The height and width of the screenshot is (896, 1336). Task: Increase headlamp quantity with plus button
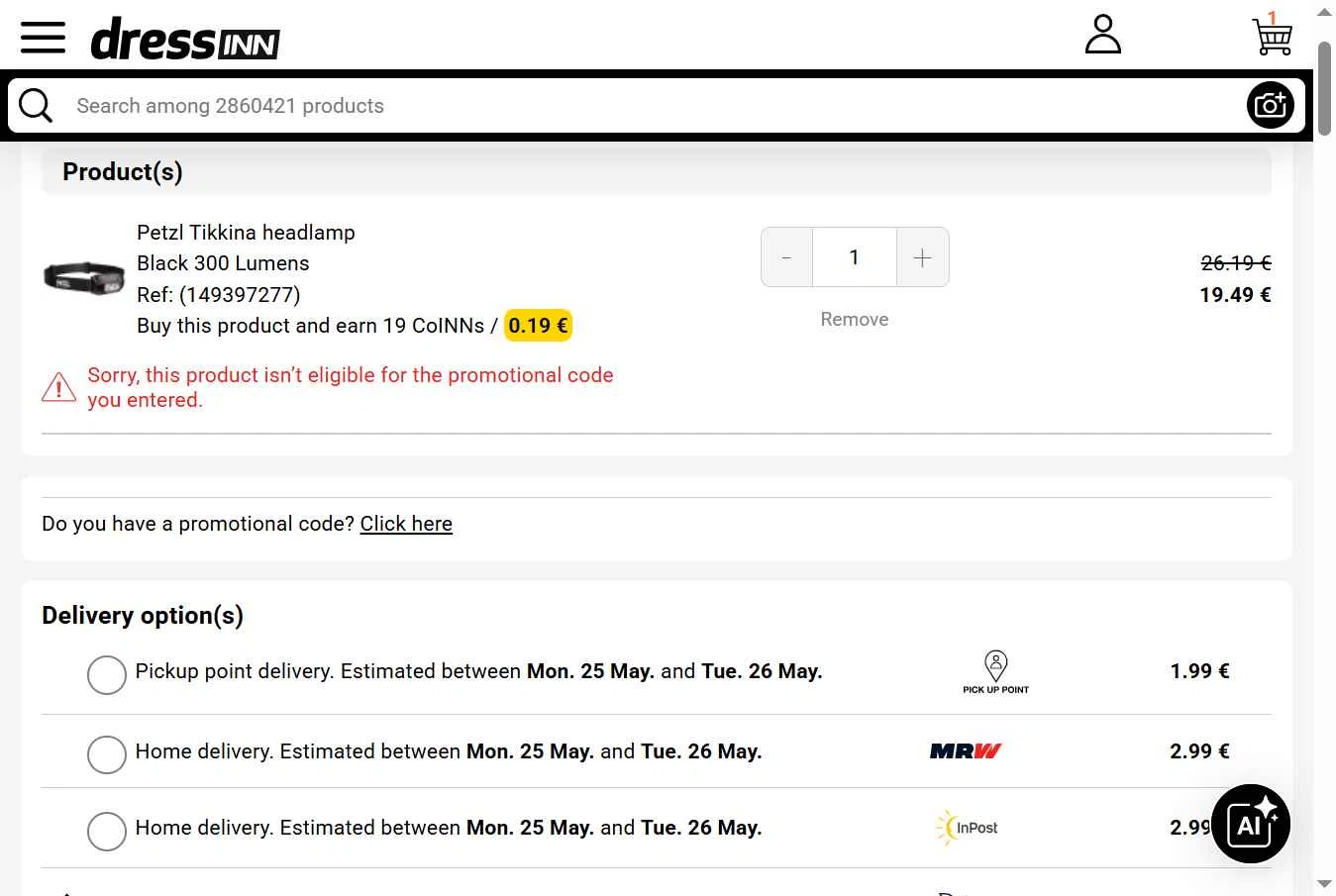pos(922,257)
